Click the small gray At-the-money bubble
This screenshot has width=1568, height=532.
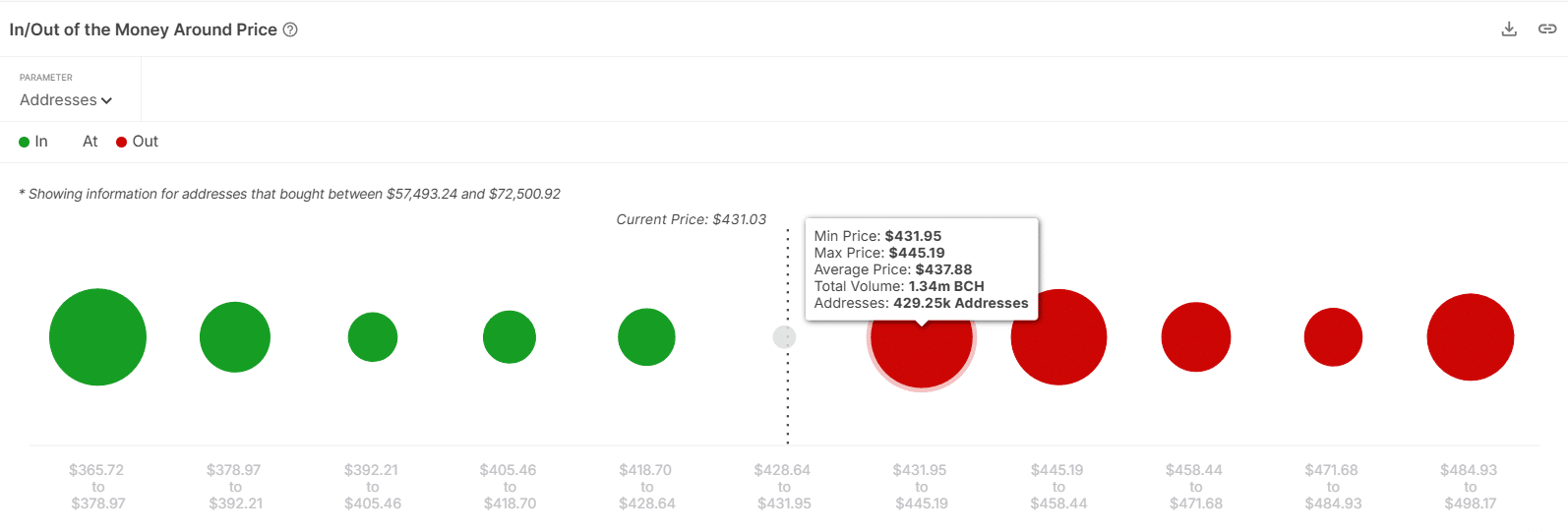coord(784,337)
